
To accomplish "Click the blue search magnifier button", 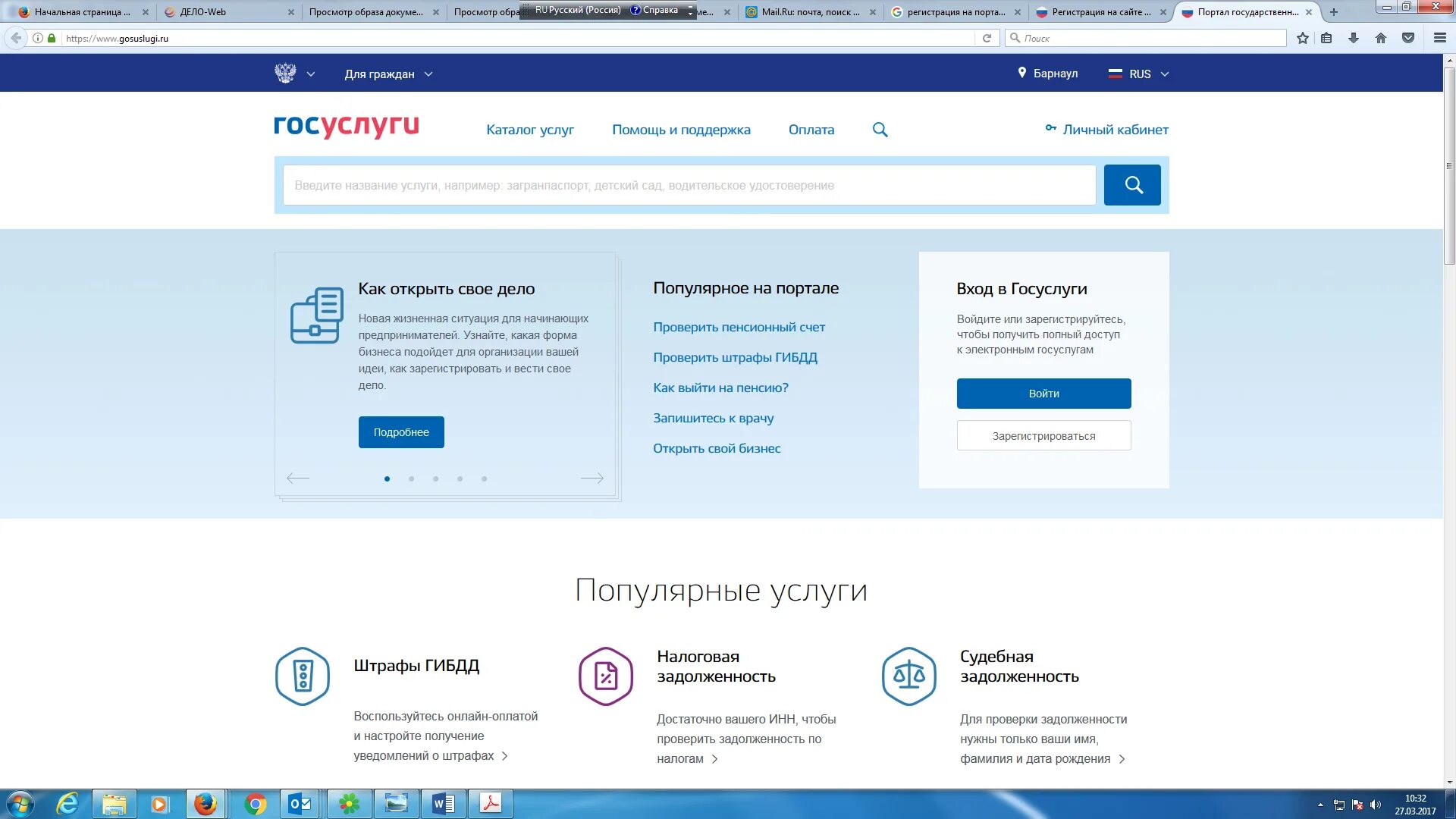I will pyautogui.click(x=1131, y=185).
